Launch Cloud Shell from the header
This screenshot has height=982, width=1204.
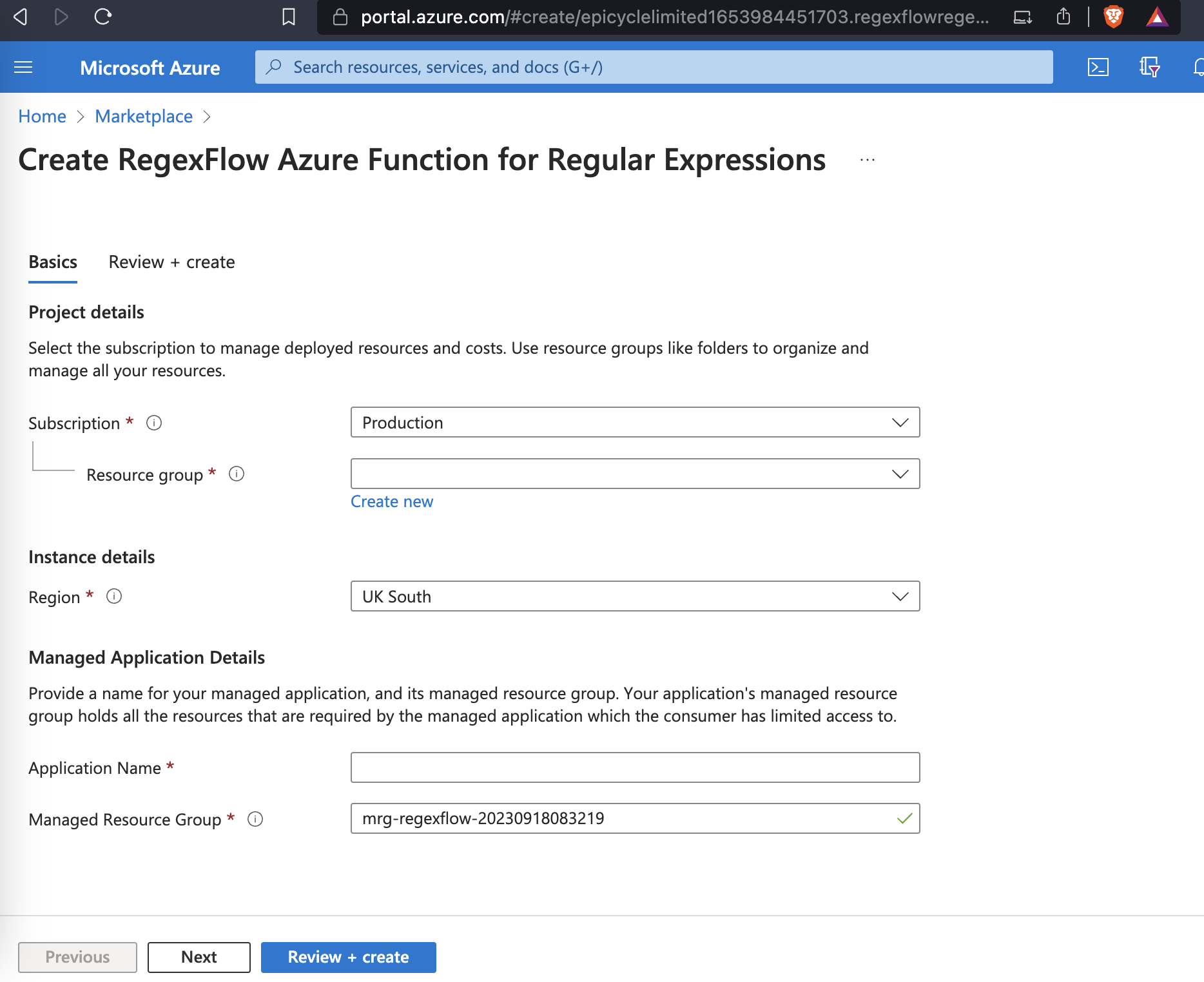point(1098,67)
